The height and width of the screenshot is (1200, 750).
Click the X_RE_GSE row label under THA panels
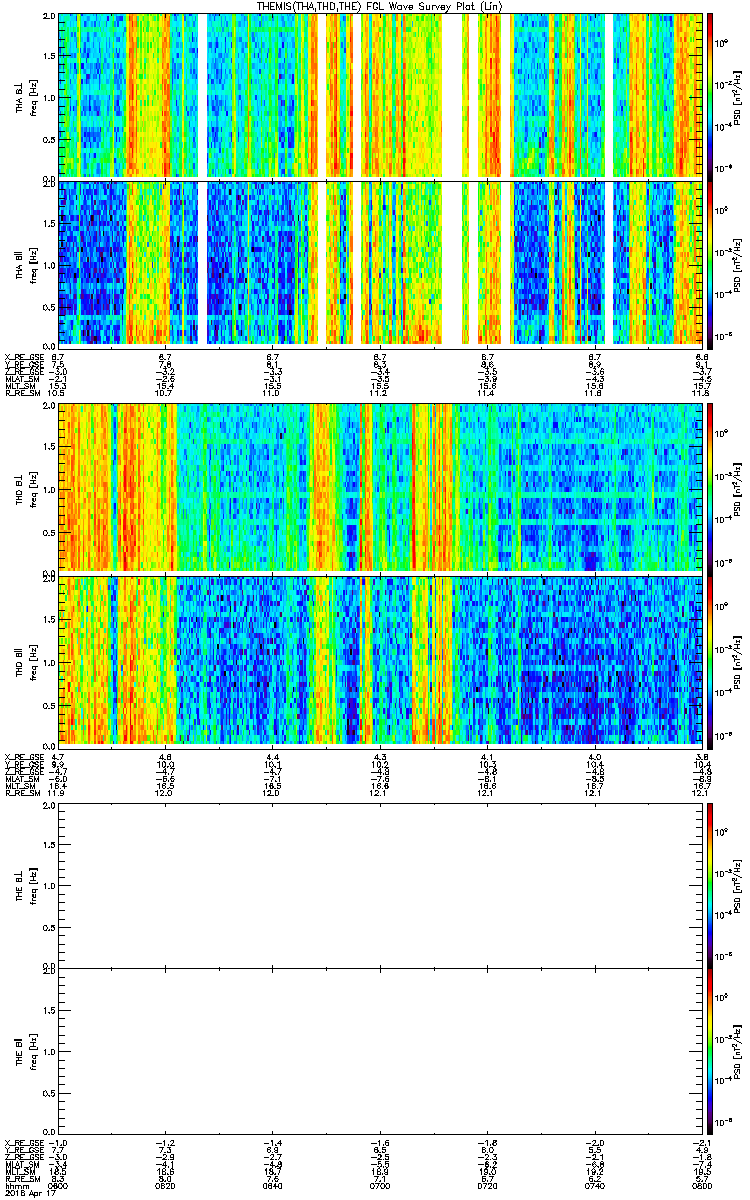click(x=24, y=356)
